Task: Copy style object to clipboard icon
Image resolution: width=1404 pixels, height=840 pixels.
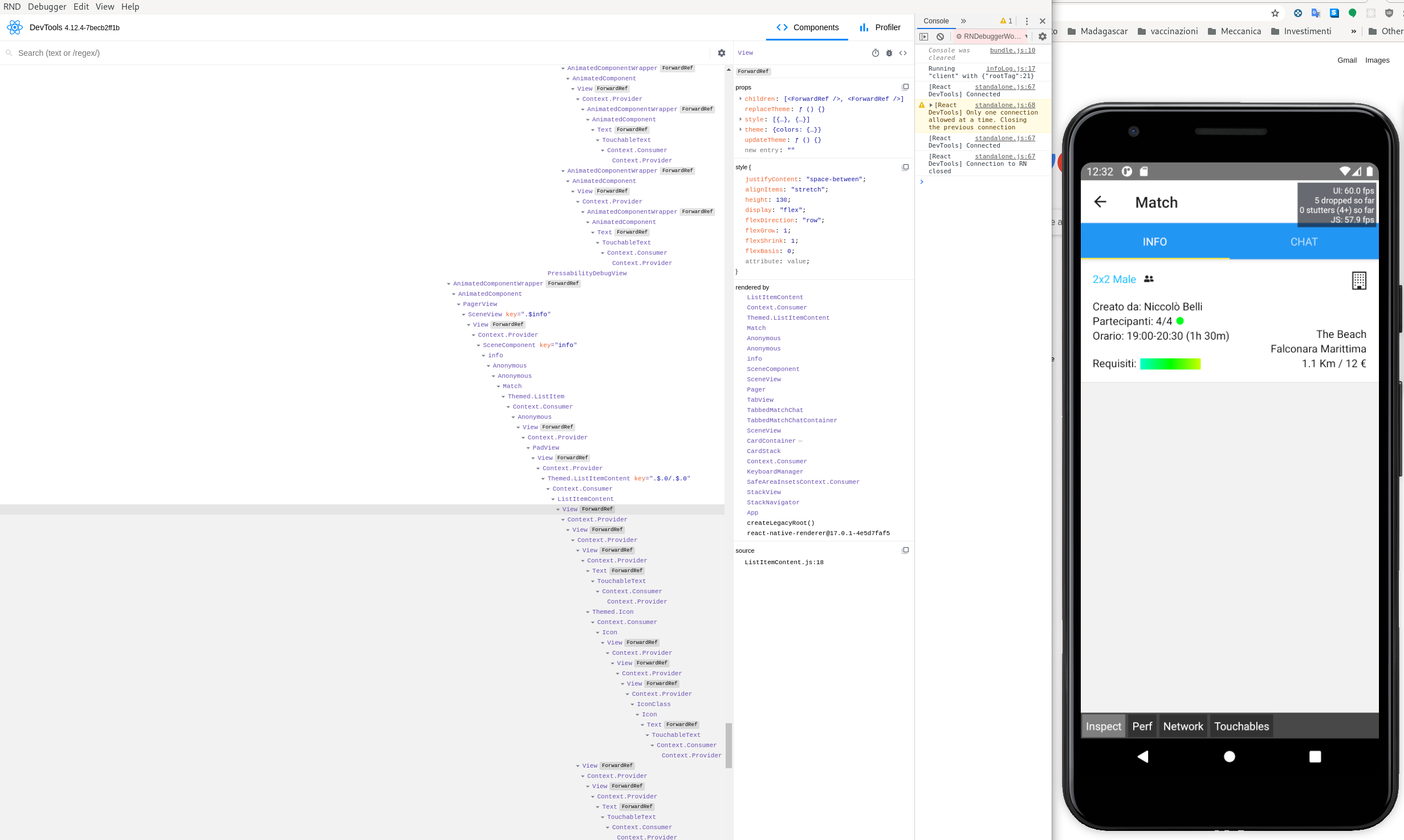Action: tap(905, 168)
